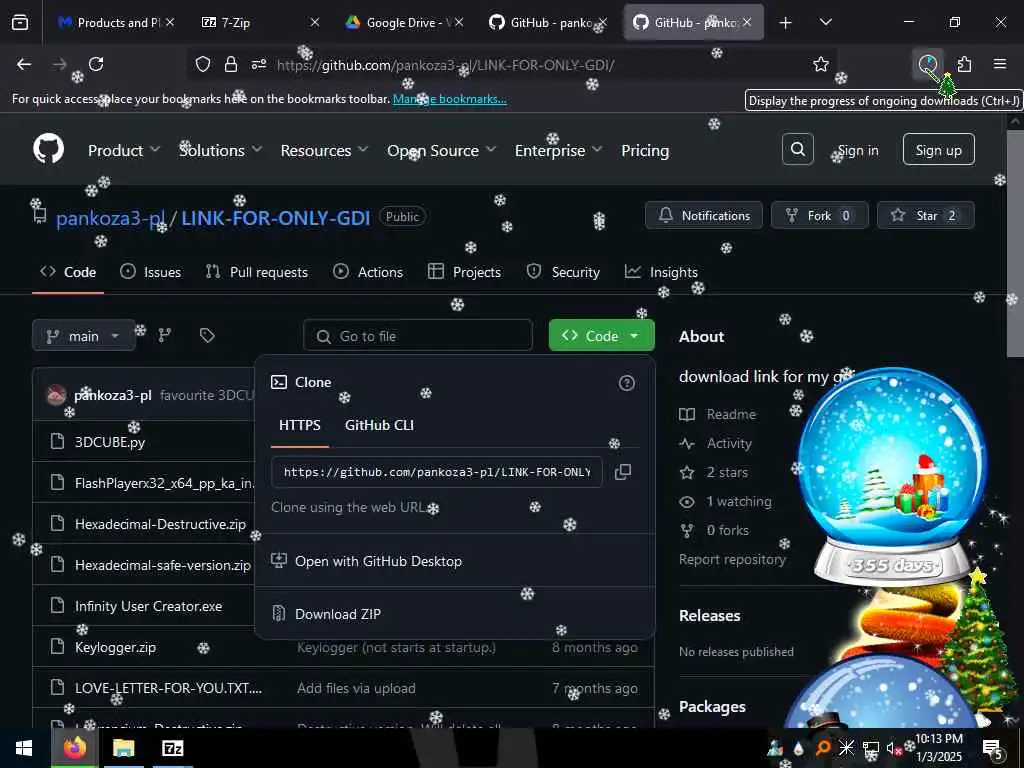
Task: Choose Open with GitHub Desktop
Action: [x=378, y=561]
